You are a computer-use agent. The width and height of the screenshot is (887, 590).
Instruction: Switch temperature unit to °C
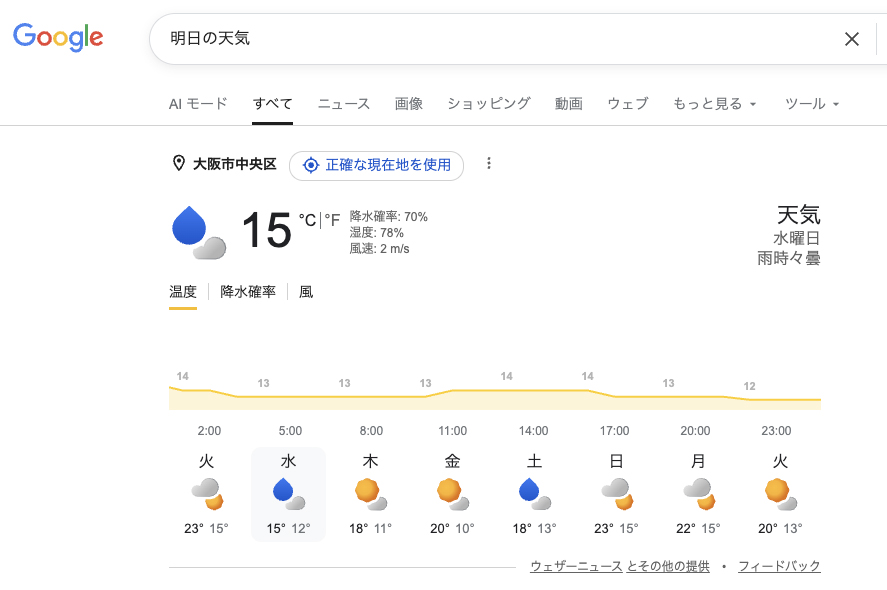pyautogui.click(x=307, y=220)
